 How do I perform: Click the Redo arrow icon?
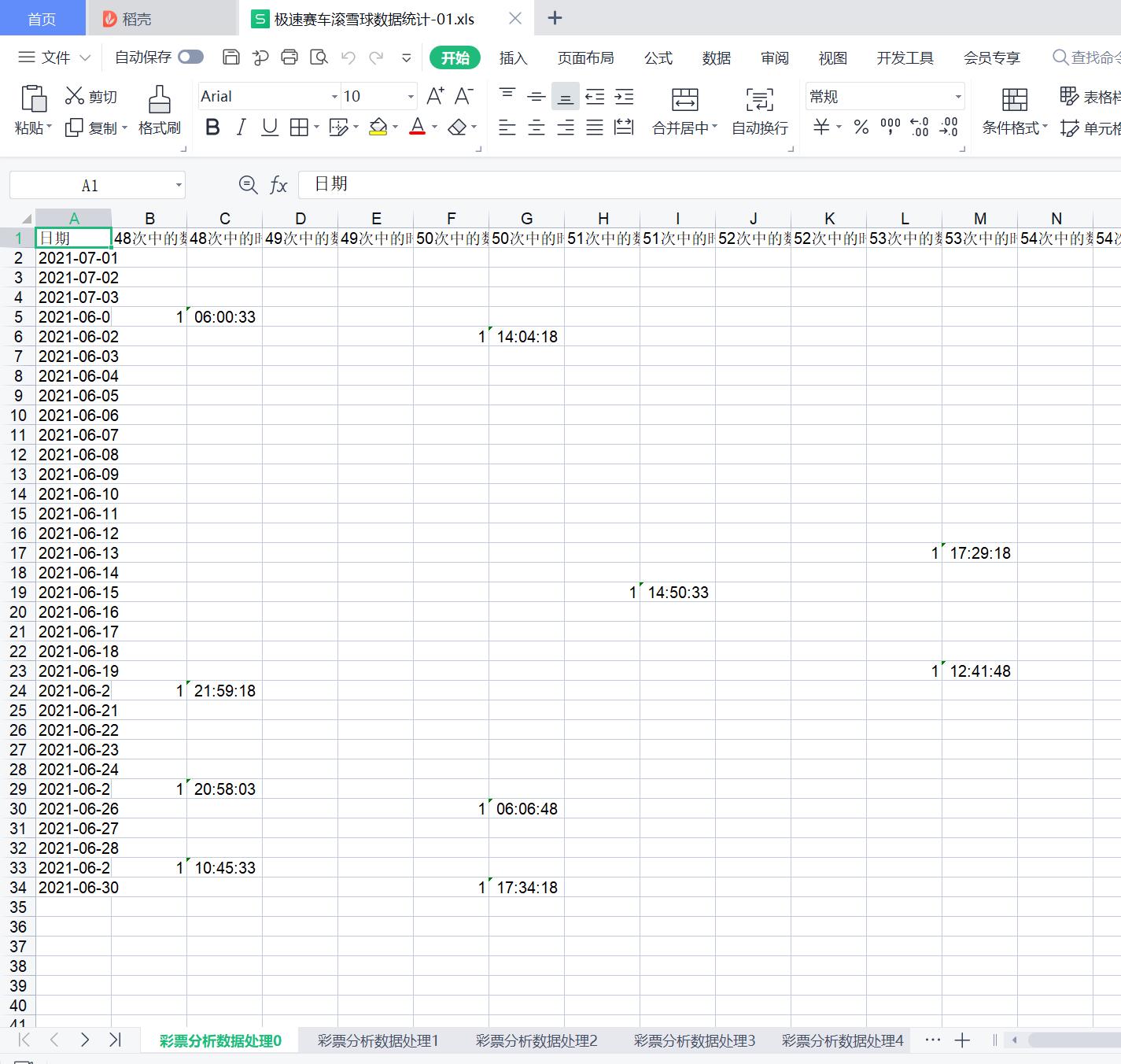[x=377, y=57]
